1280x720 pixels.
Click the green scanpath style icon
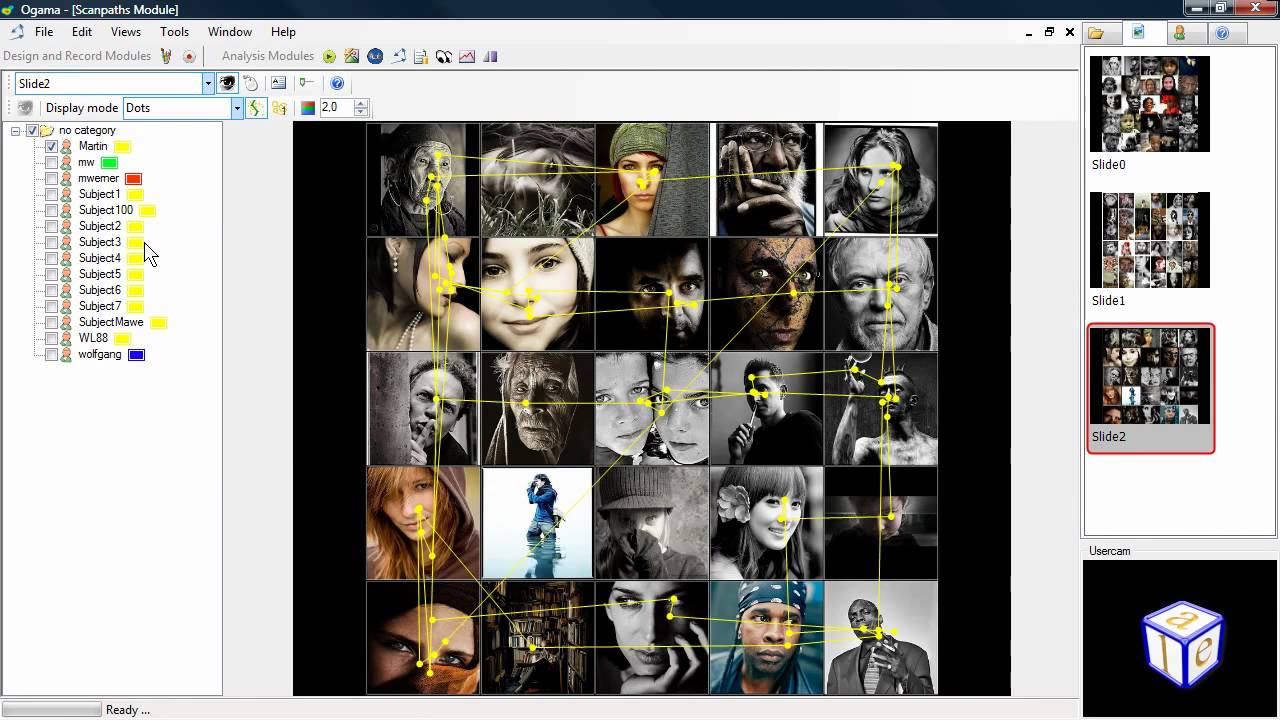click(x=256, y=108)
